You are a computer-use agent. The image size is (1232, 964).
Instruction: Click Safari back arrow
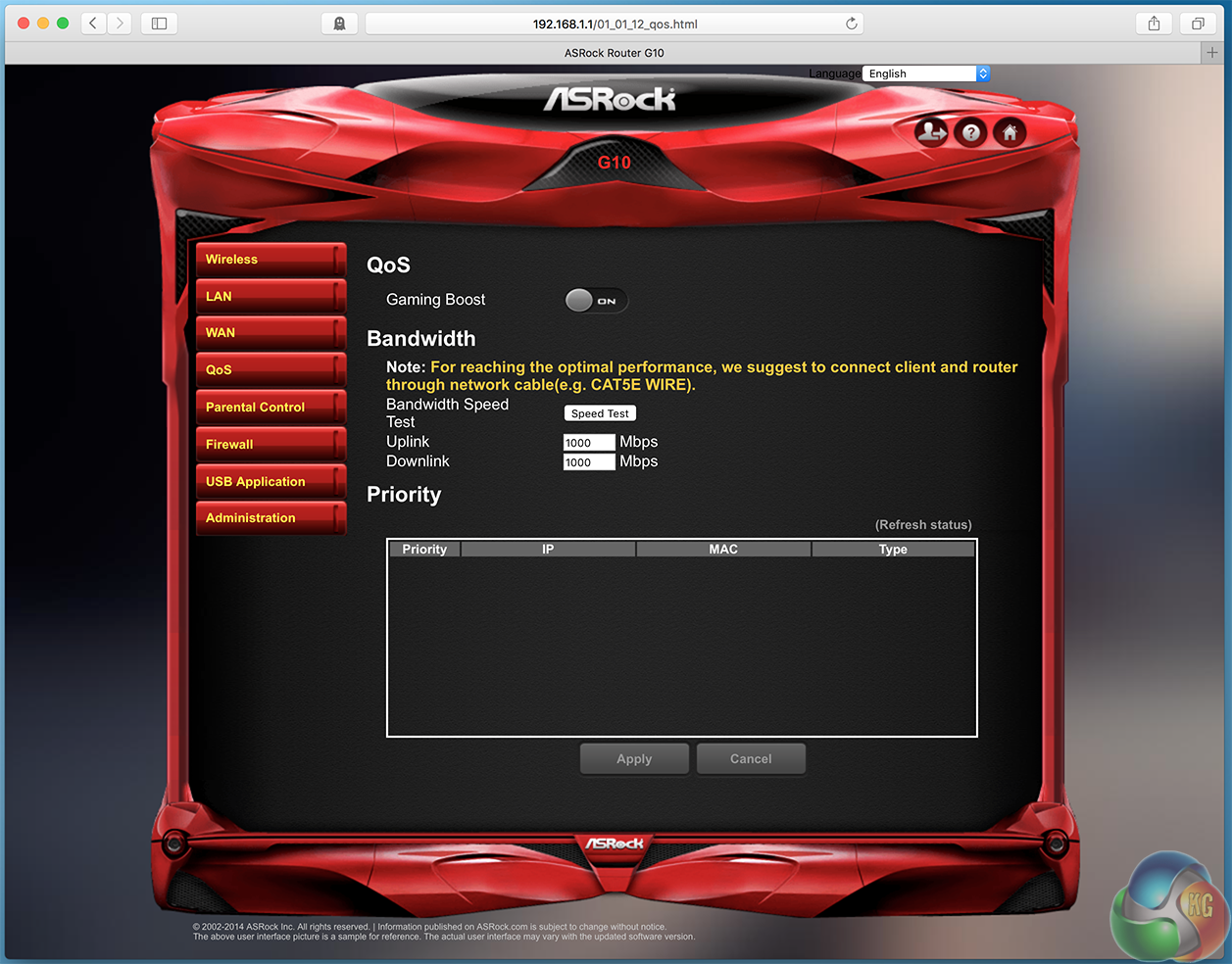(x=93, y=24)
